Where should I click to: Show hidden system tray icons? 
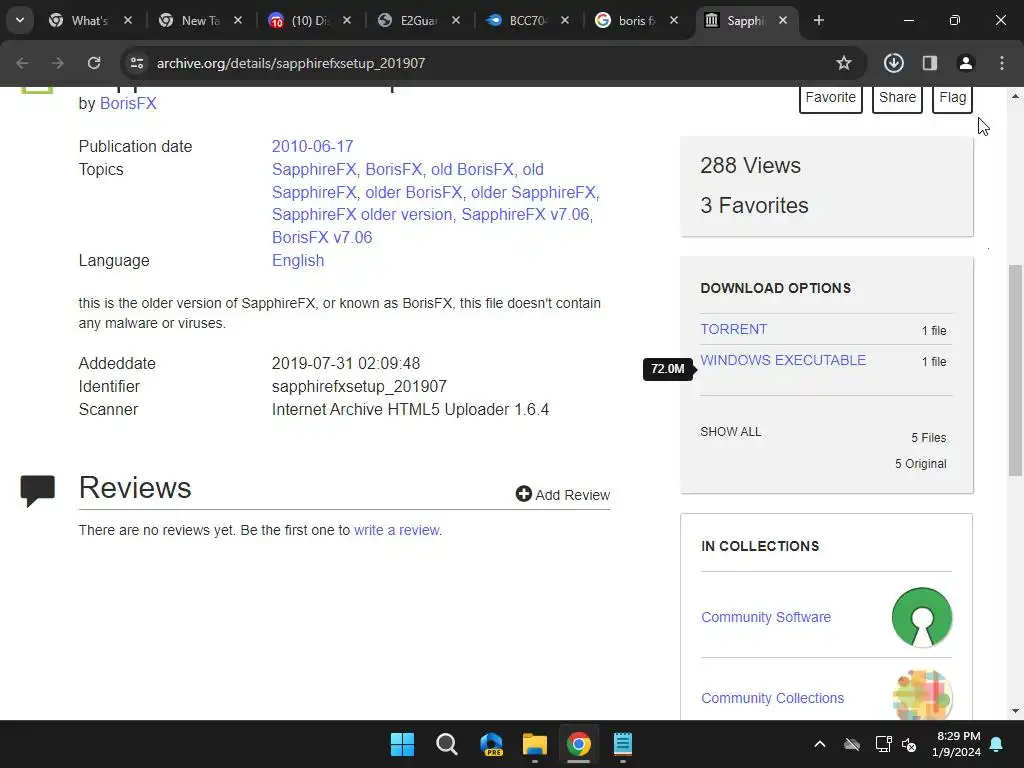(x=820, y=744)
